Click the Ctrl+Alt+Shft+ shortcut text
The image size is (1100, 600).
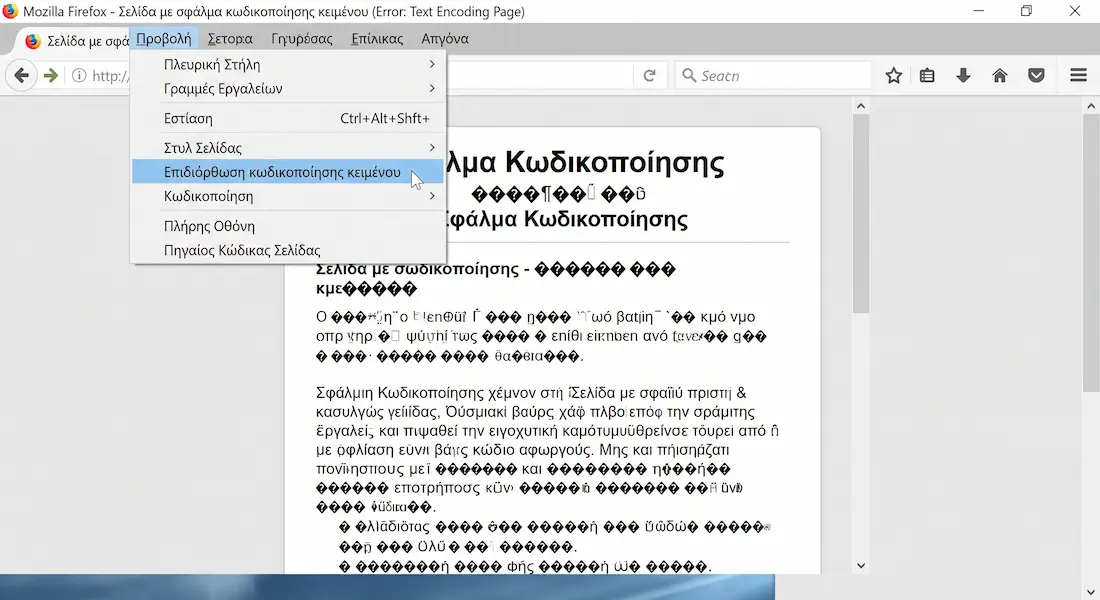pyautogui.click(x=384, y=118)
